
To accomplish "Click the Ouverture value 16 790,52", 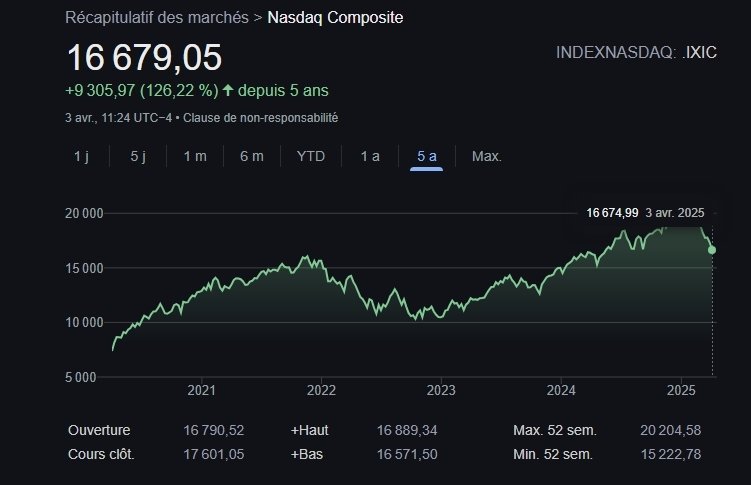I will pyautogui.click(x=214, y=430).
